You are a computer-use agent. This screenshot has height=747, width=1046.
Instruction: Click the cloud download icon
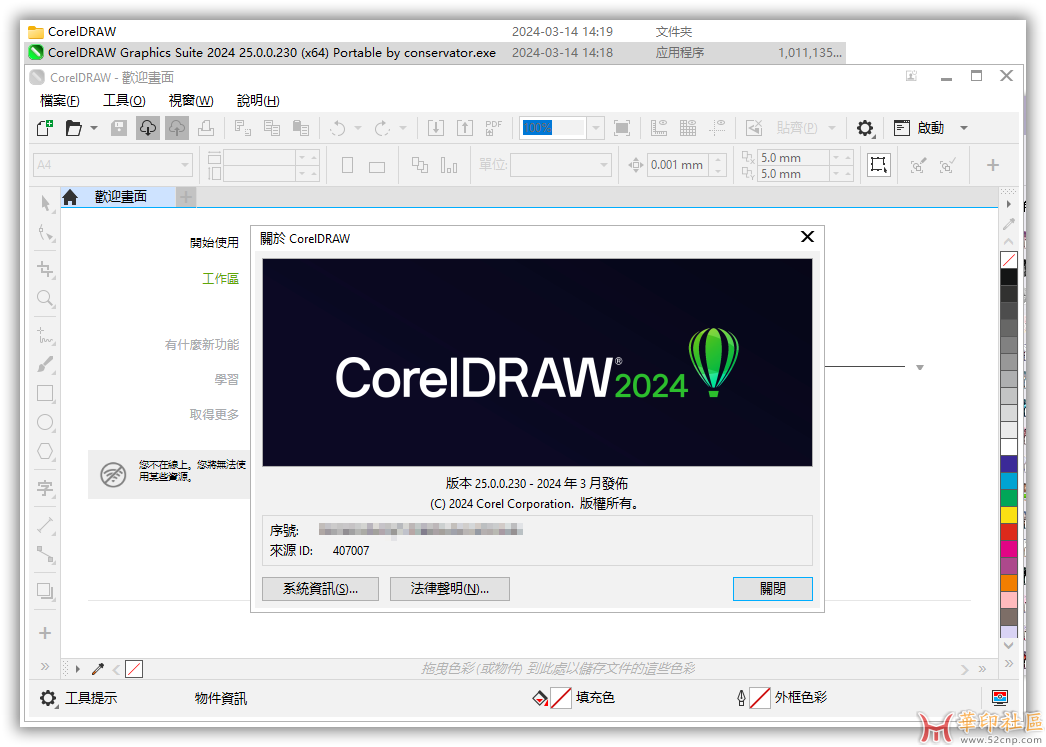[x=147, y=128]
